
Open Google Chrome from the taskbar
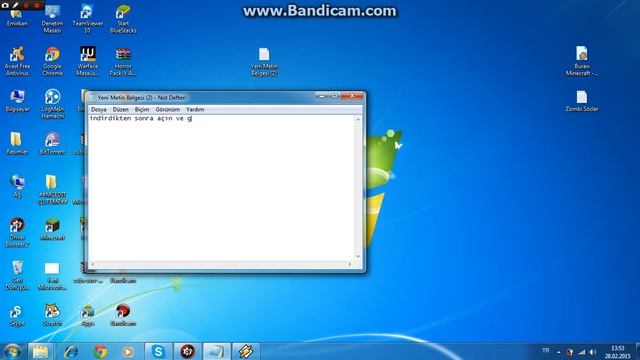click(100, 351)
